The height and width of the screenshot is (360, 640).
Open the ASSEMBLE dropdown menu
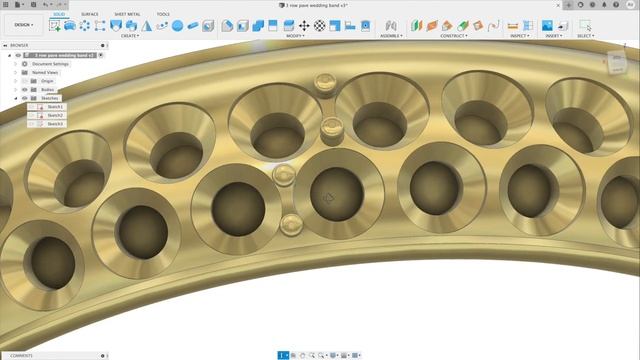pos(391,36)
